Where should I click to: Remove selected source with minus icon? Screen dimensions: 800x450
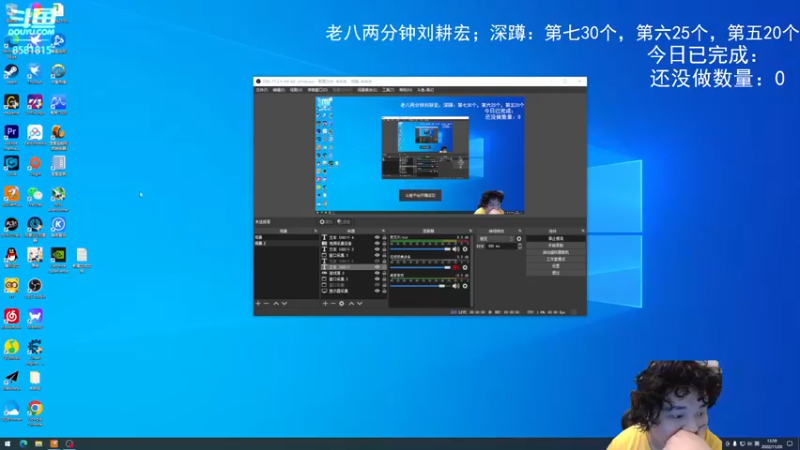(333, 304)
